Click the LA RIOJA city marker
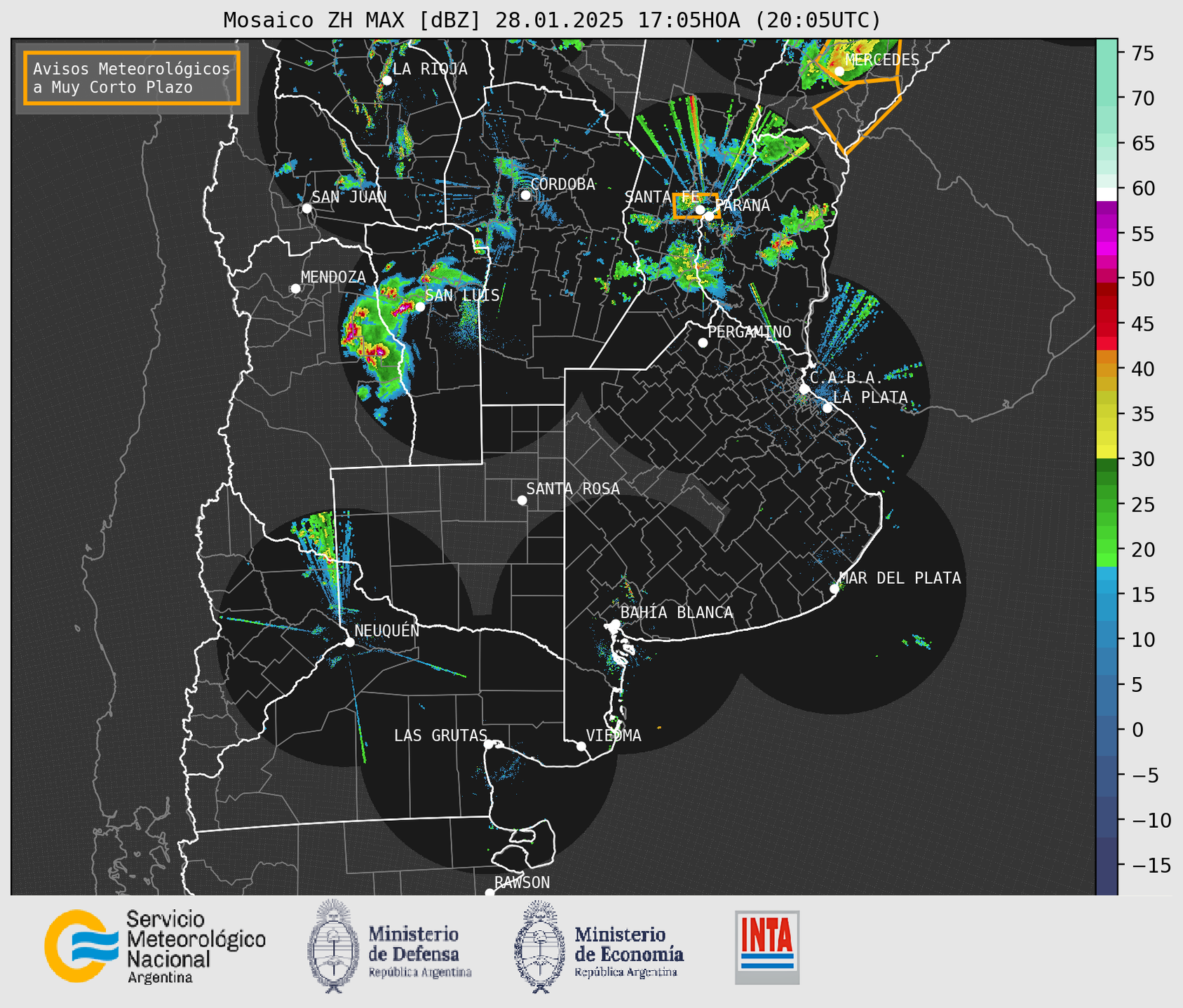This screenshot has height=1008, width=1183. point(386,81)
